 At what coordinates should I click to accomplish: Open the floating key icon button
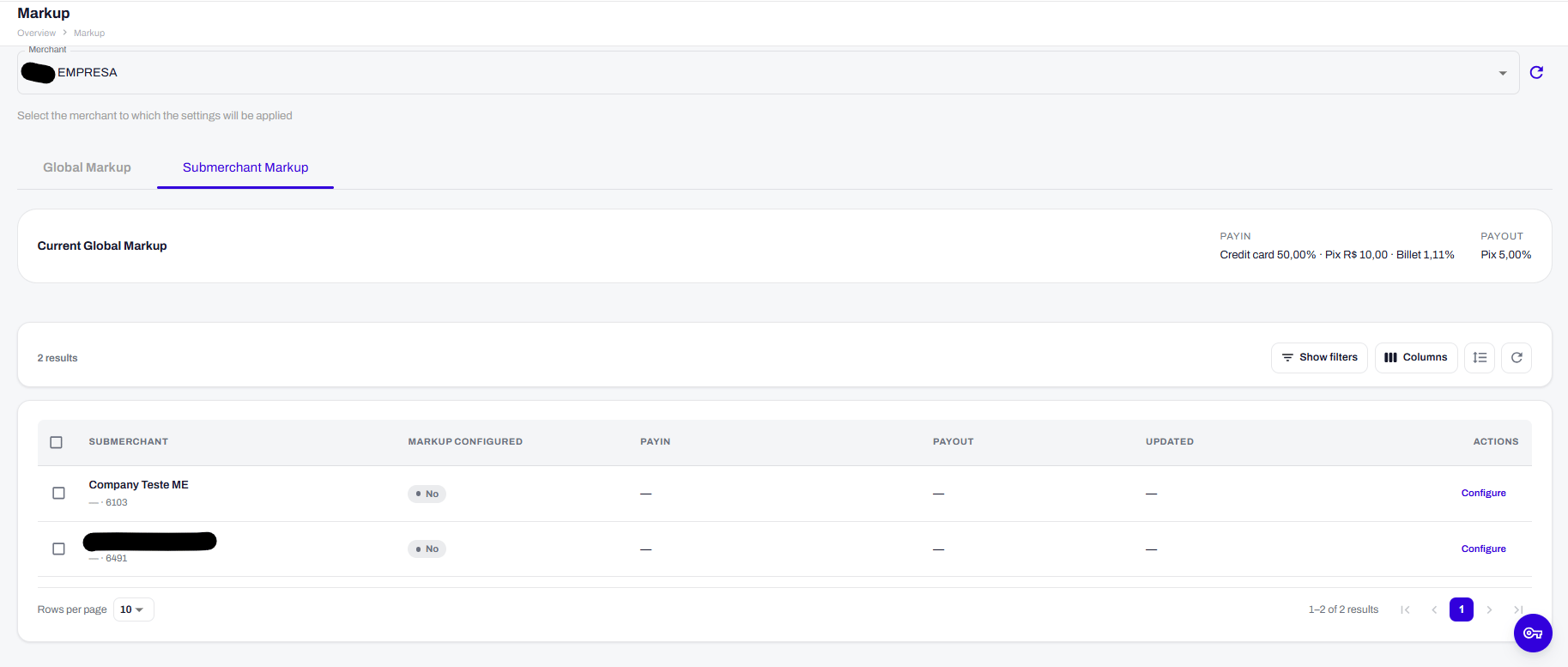pyautogui.click(x=1533, y=634)
